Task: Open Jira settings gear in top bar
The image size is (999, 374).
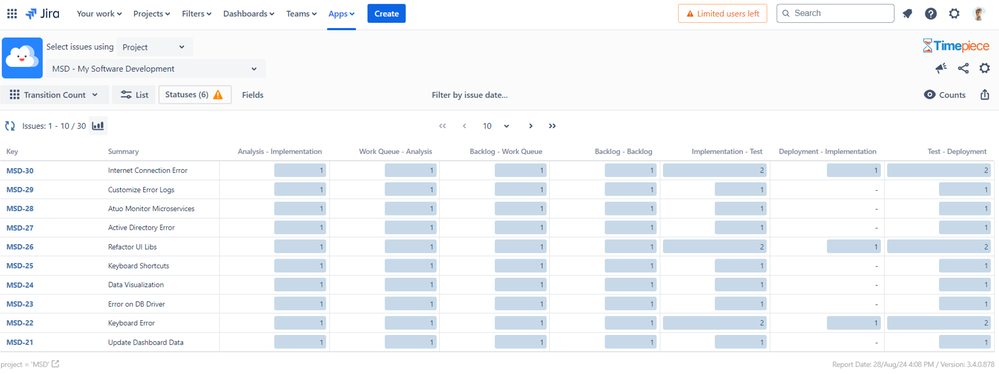Action: pyautogui.click(x=954, y=13)
